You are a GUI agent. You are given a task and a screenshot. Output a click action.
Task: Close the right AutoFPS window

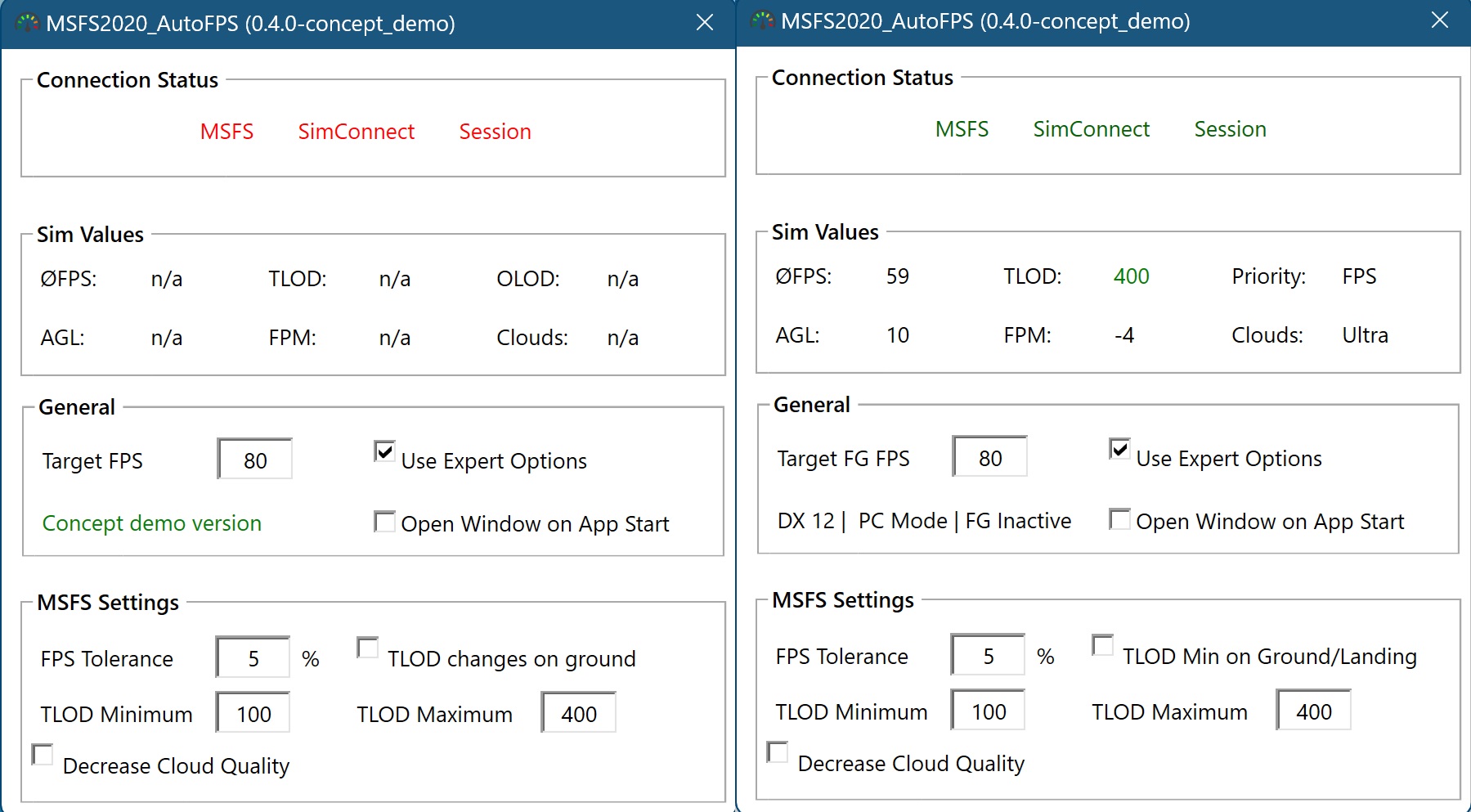click(x=1440, y=20)
